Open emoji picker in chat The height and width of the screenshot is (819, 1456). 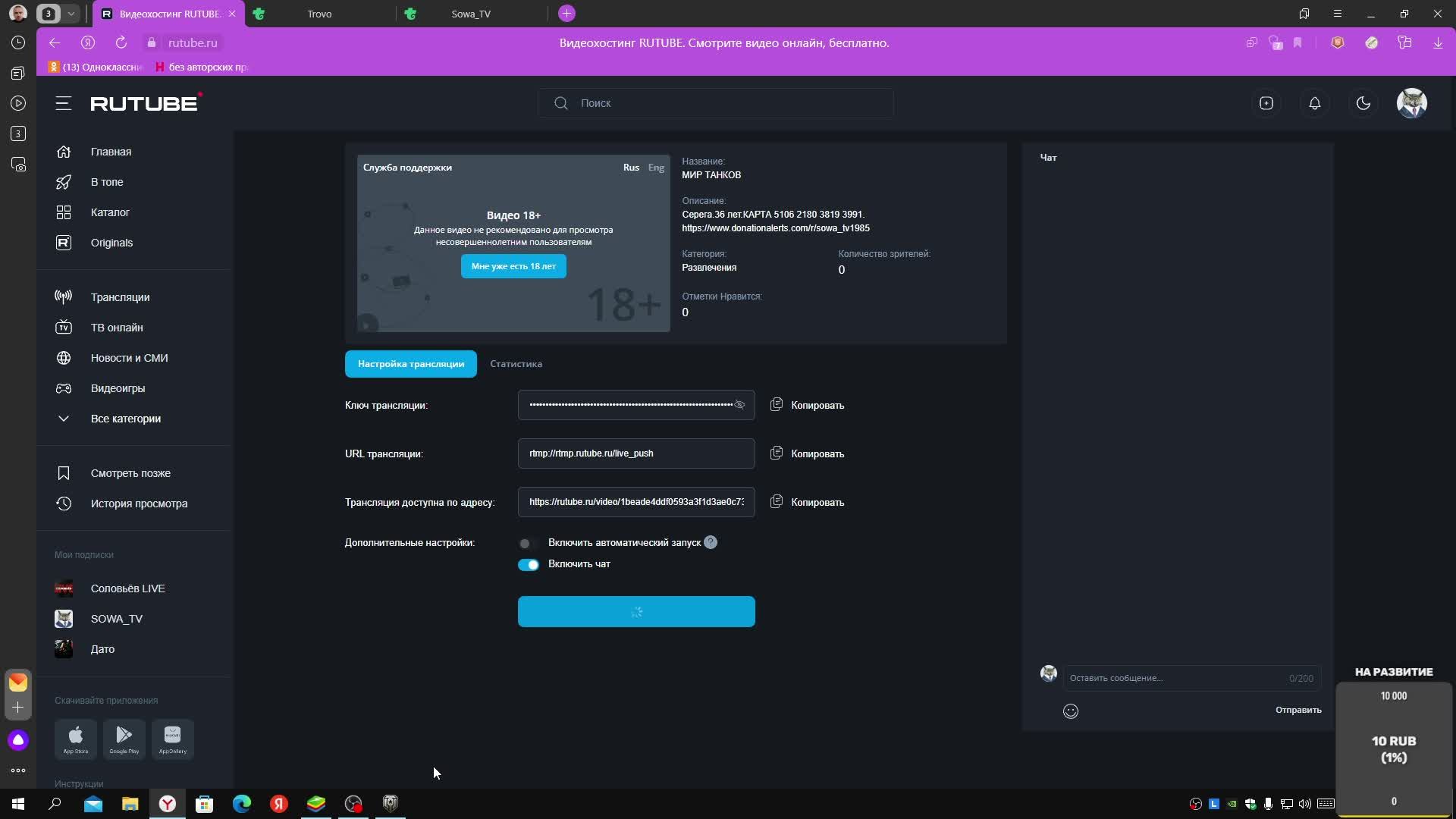tap(1070, 711)
